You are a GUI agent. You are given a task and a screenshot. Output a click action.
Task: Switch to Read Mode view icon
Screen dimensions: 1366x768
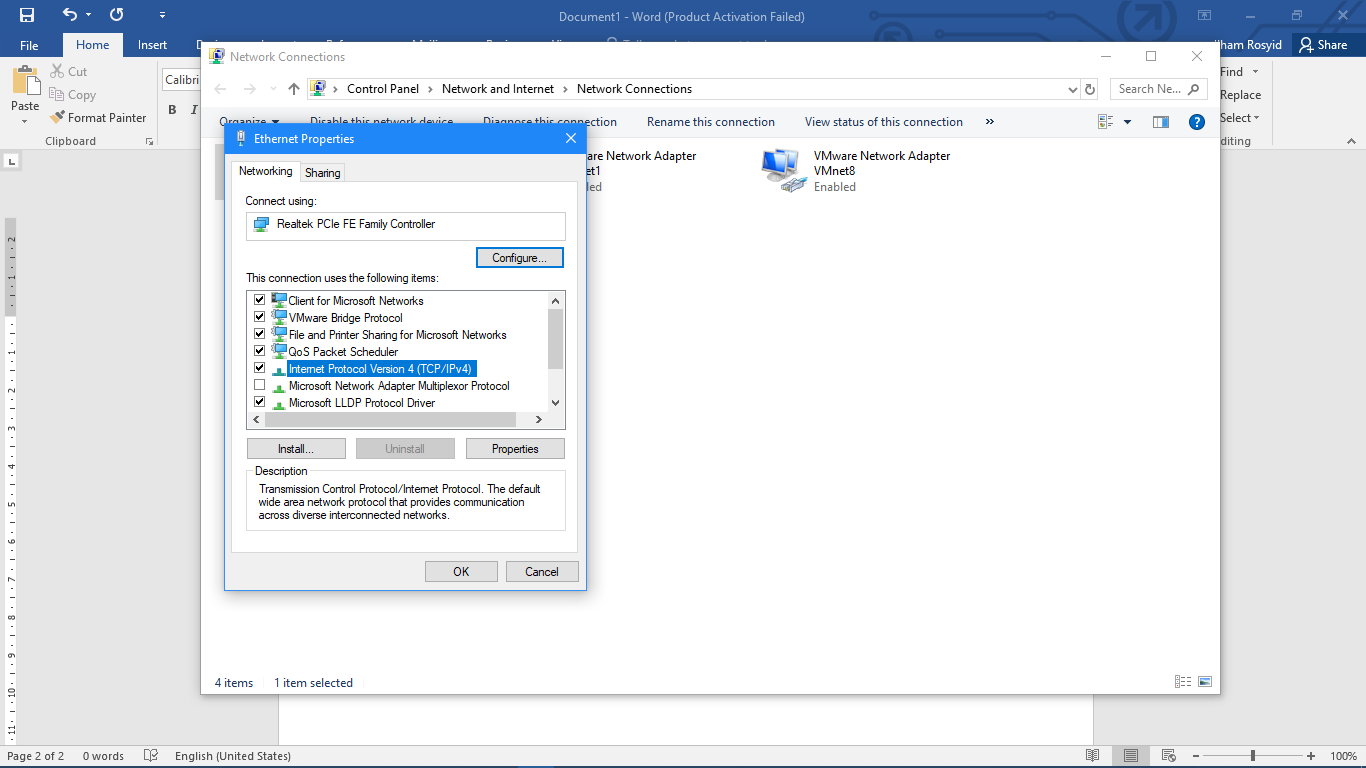[1093, 756]
